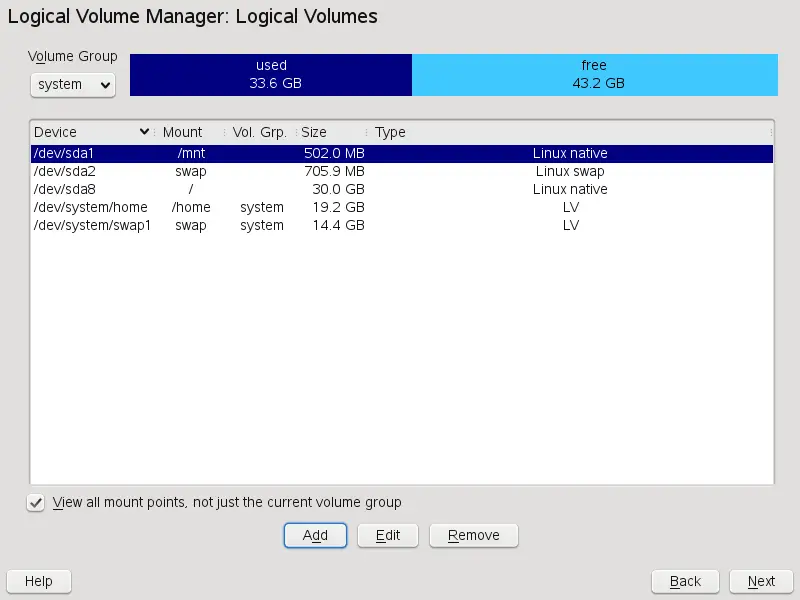Click Remove to delete the volume
Viewport: 800px width, 600px height.
click(x=474, y=535)
